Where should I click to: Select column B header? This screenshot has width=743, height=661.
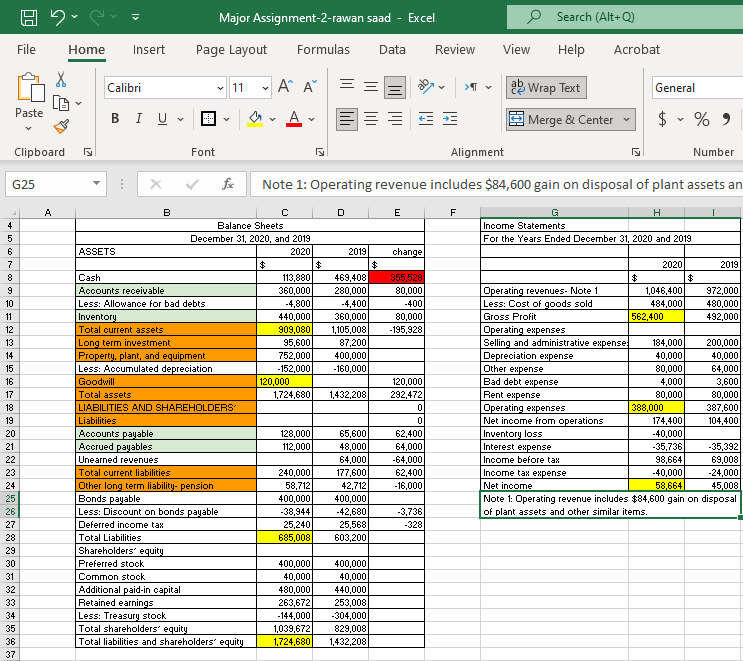pyautogui.click(x=166, y=213)
